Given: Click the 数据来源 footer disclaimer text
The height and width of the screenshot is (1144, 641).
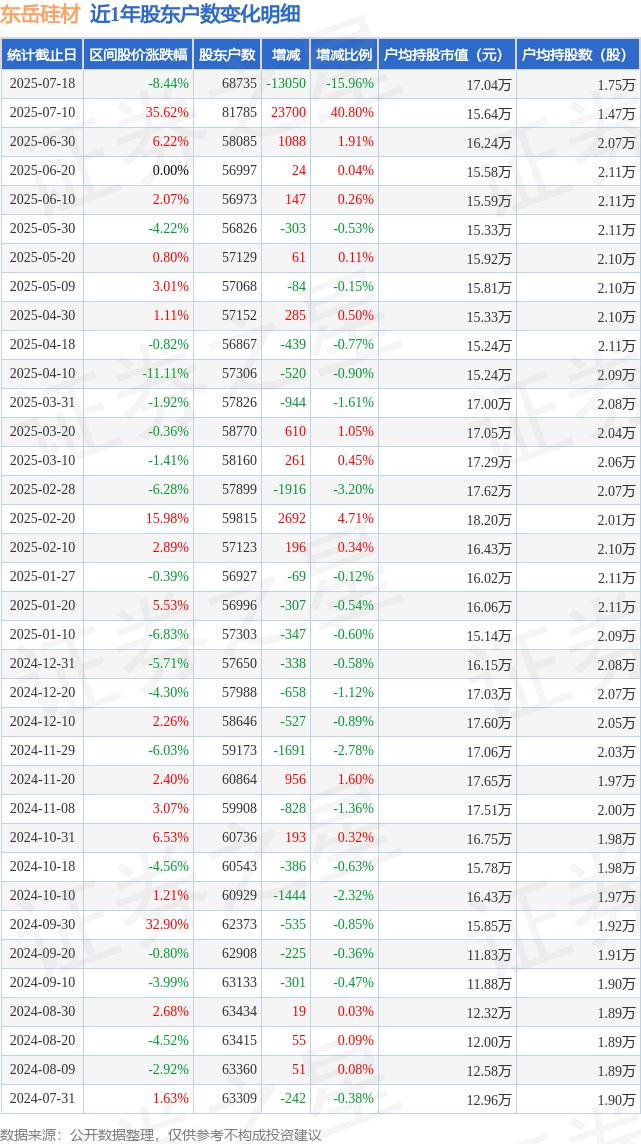Looking at the screenshot, I should 160,1135.
